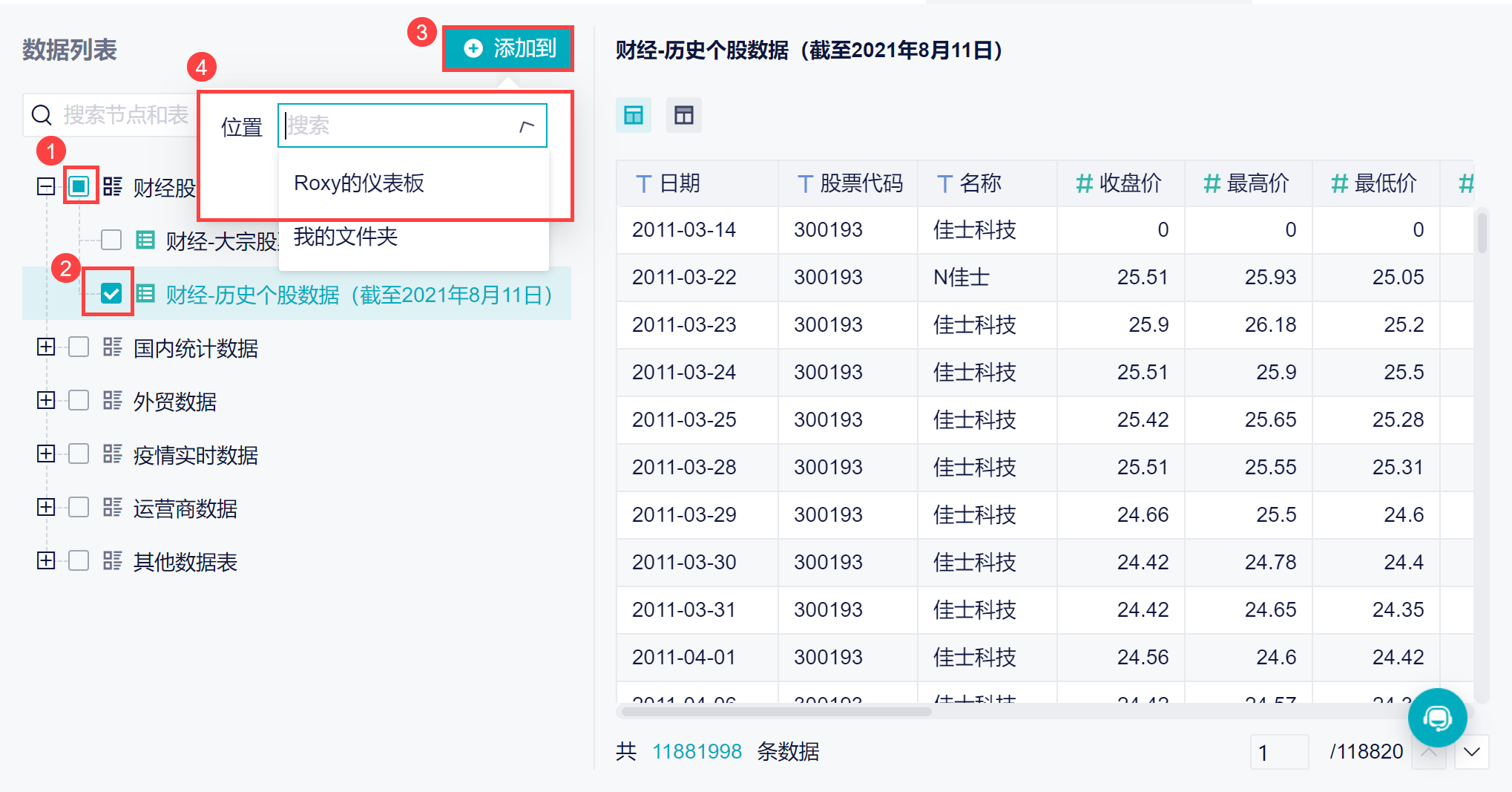This screenshot has height=792, width=1512.
Task: Click the 国内统计数据 group icon
Action: click(x=113, y=347)
